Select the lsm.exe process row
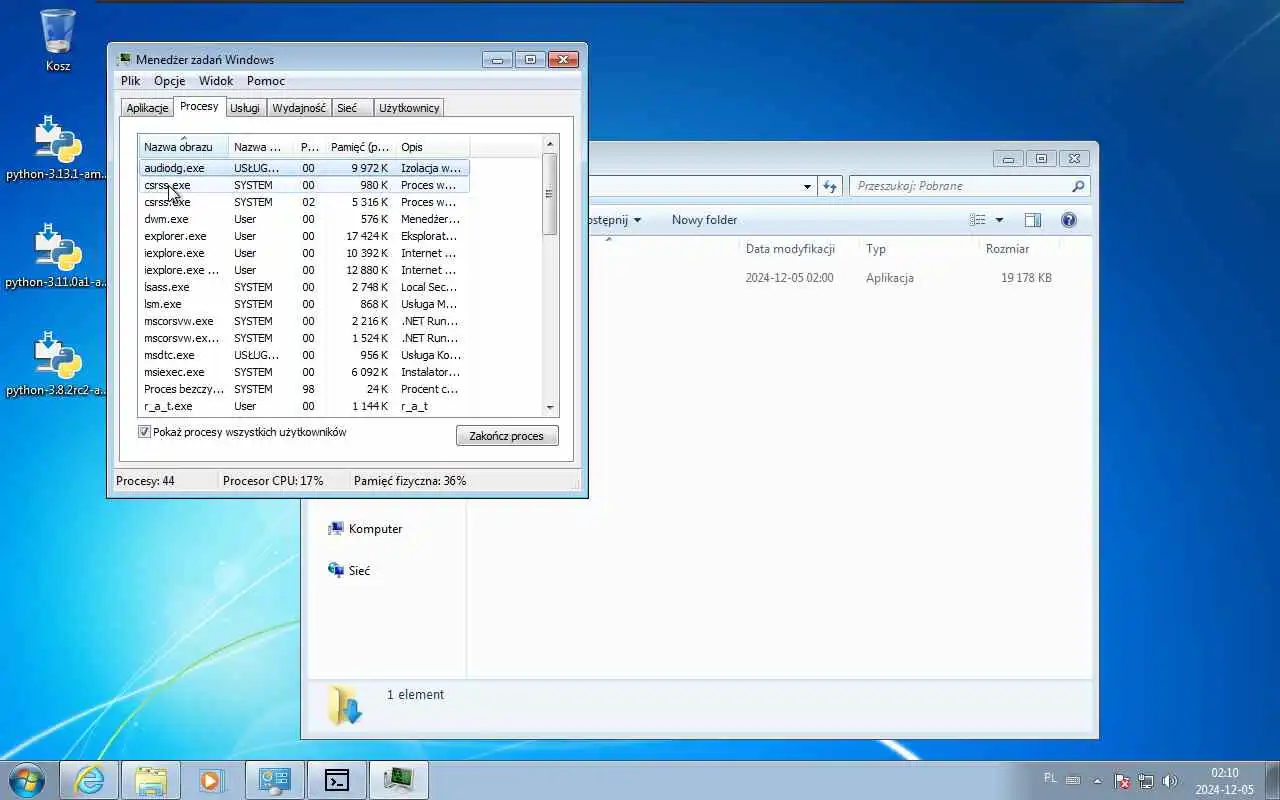Image resolution: width=1280 pixels, height=800 pixels. click(304, 304)
